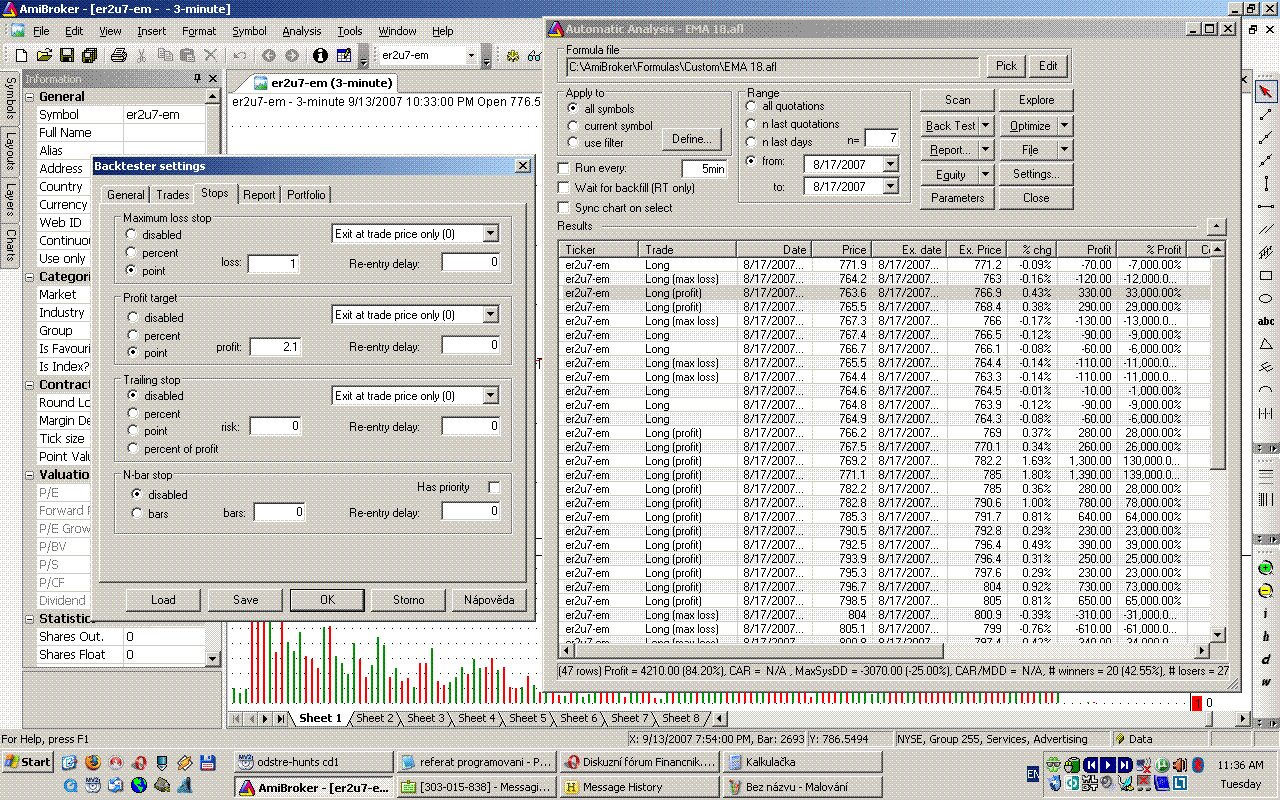Click the Open folder toolbar icon
1280x800 pixels.
[44, 56]
